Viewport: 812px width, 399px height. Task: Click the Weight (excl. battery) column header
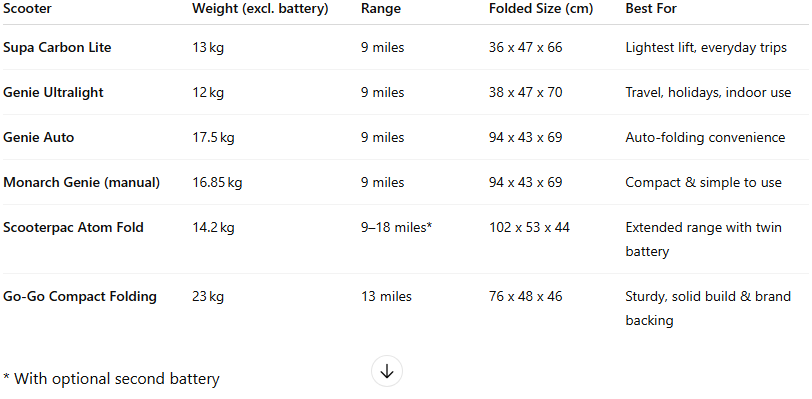click(x=260, y=9)
